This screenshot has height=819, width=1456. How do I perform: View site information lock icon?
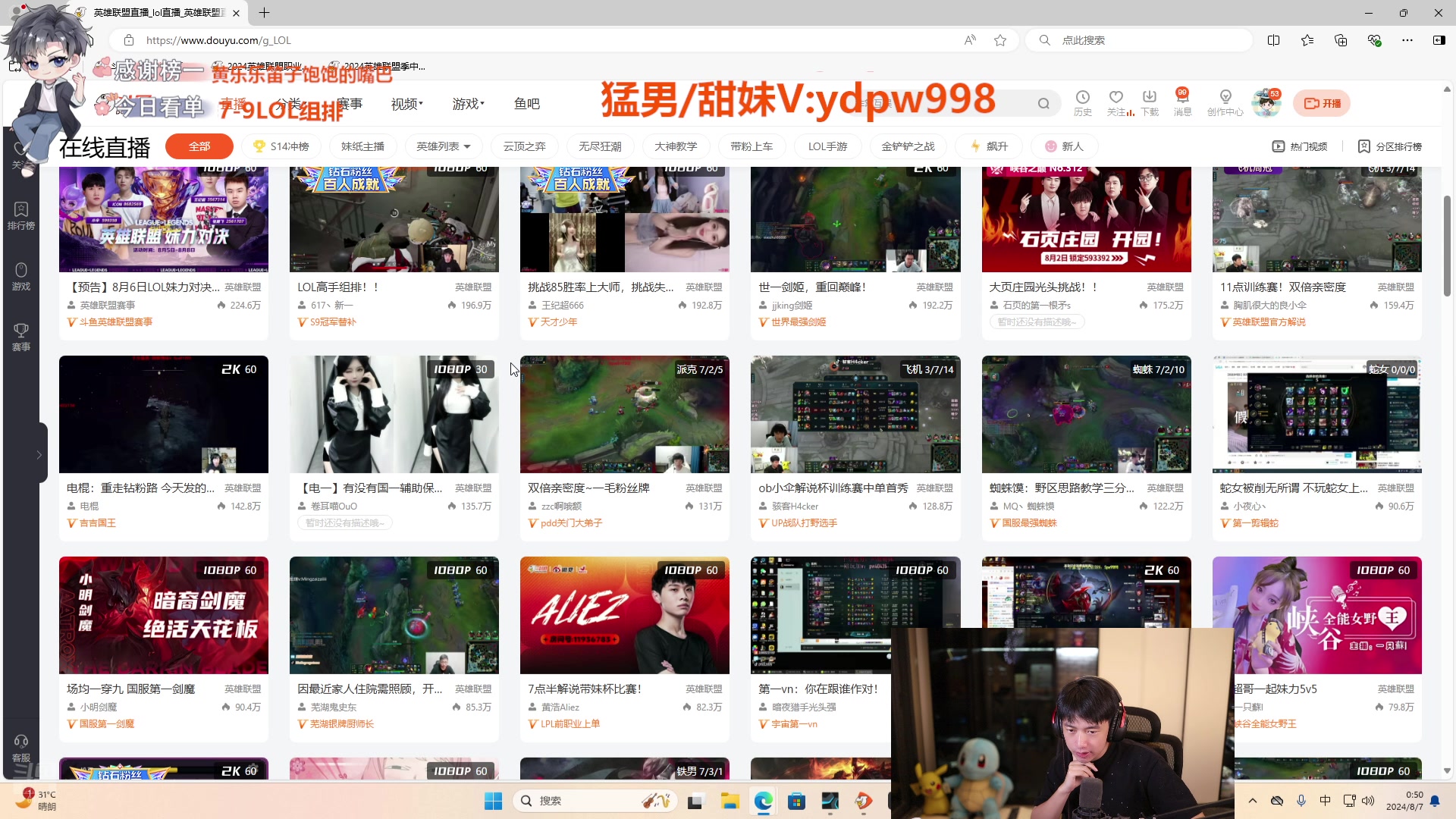point(129,40)
